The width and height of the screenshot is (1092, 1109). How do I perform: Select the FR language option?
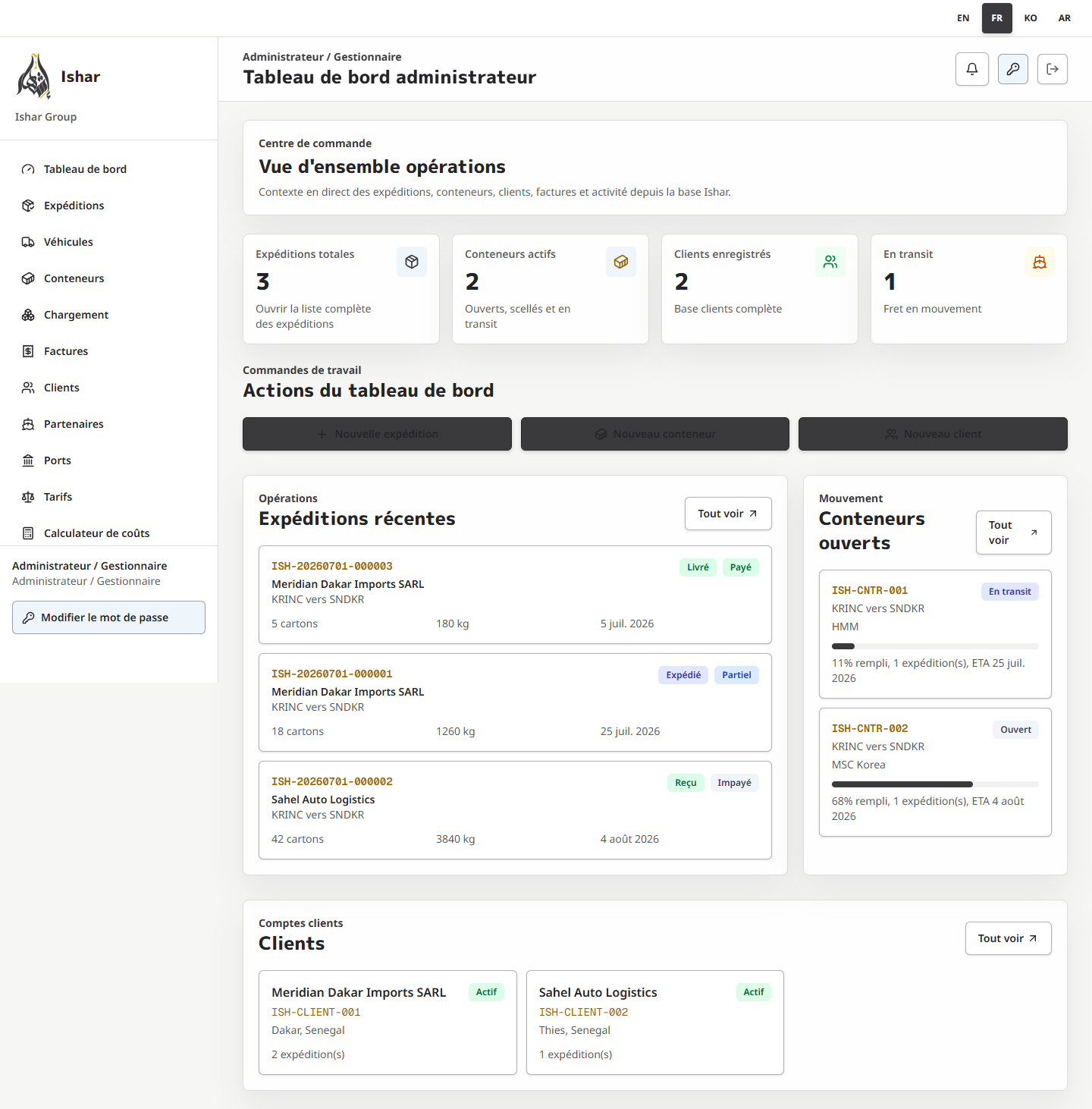[997, 18]
